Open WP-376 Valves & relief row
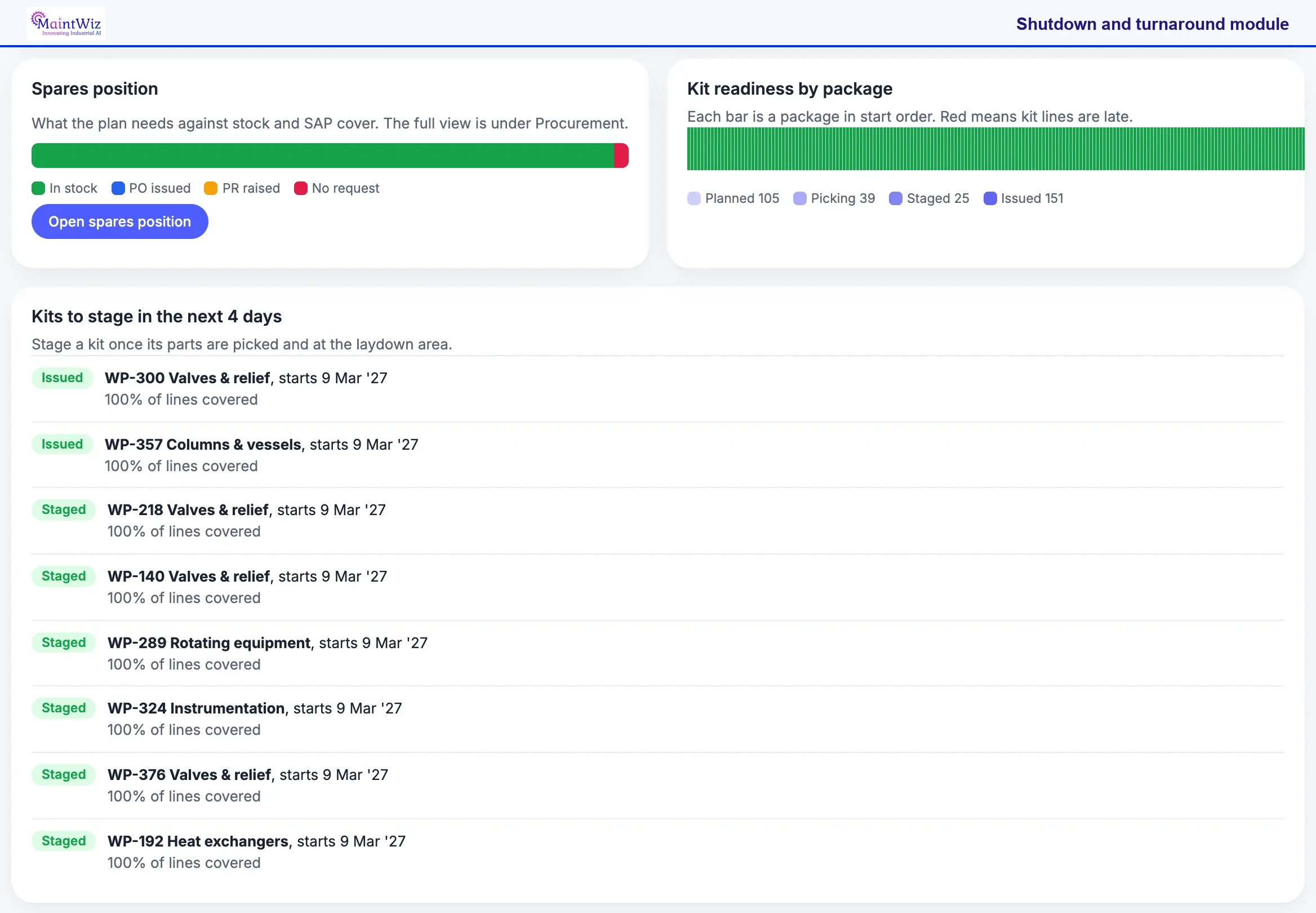 pos(658,786)
